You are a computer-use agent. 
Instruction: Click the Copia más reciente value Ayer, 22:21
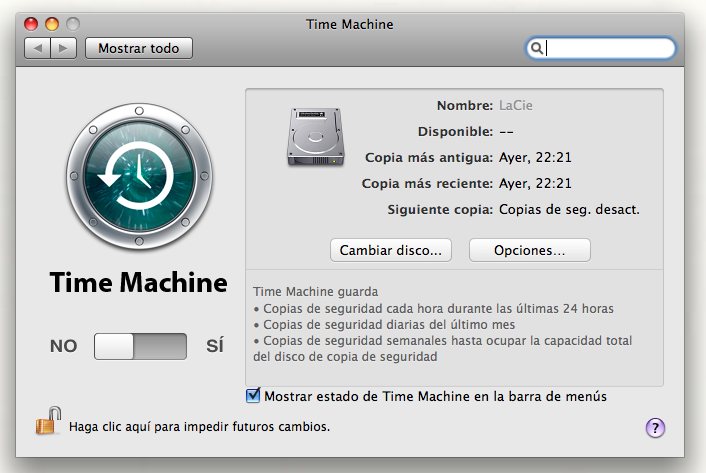[x=535, y=184]
